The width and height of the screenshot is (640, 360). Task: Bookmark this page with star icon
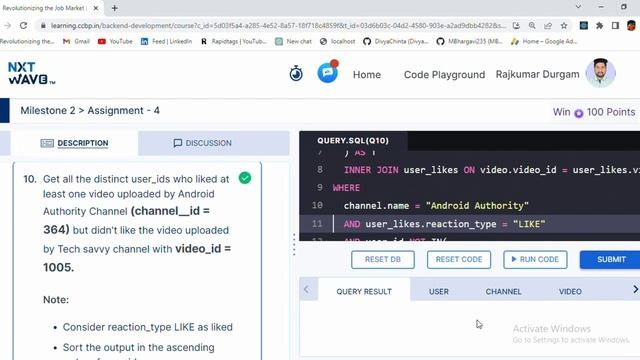pyautogui.click(x=564, y=25)
